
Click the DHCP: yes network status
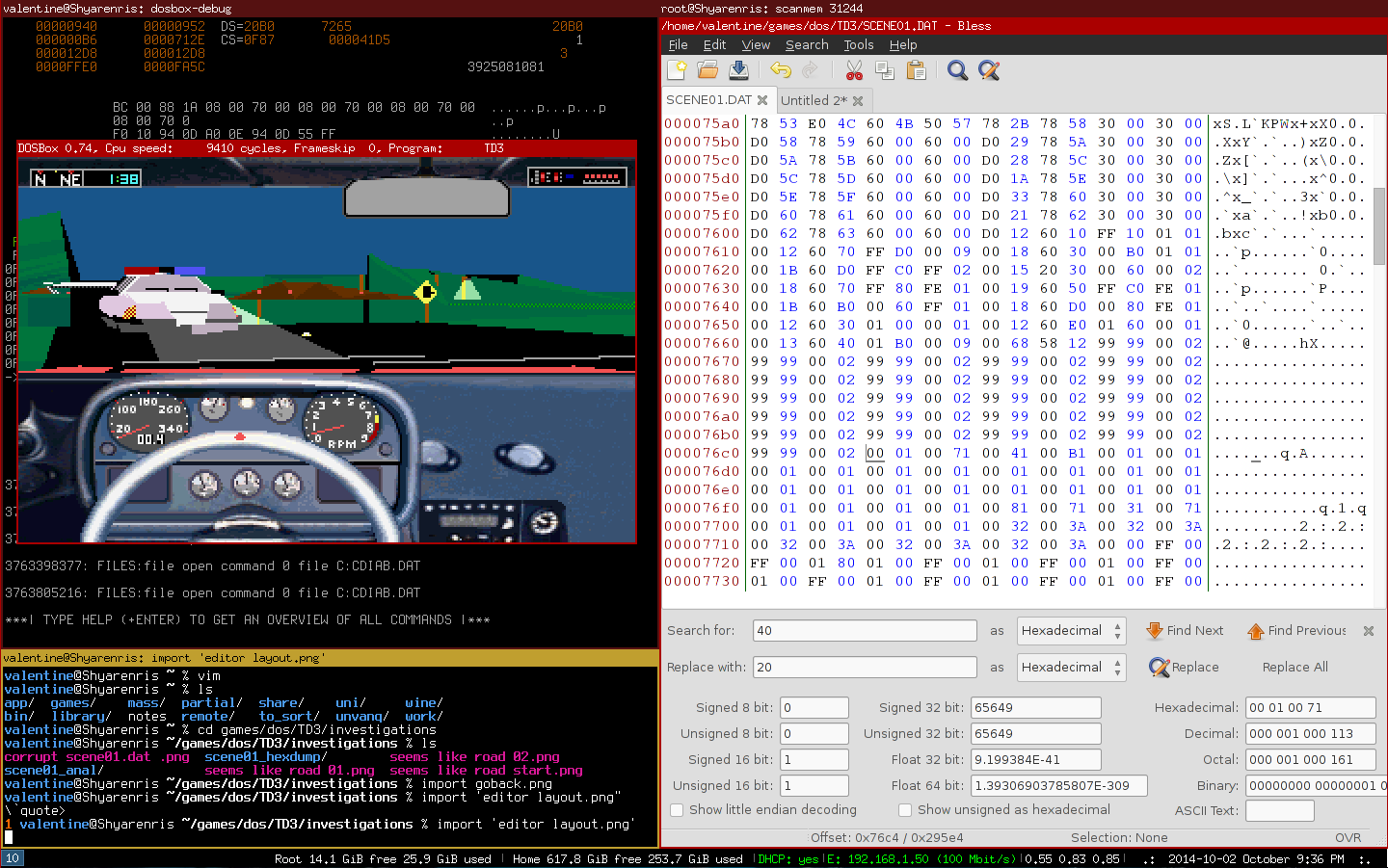(x=787, y=859)
